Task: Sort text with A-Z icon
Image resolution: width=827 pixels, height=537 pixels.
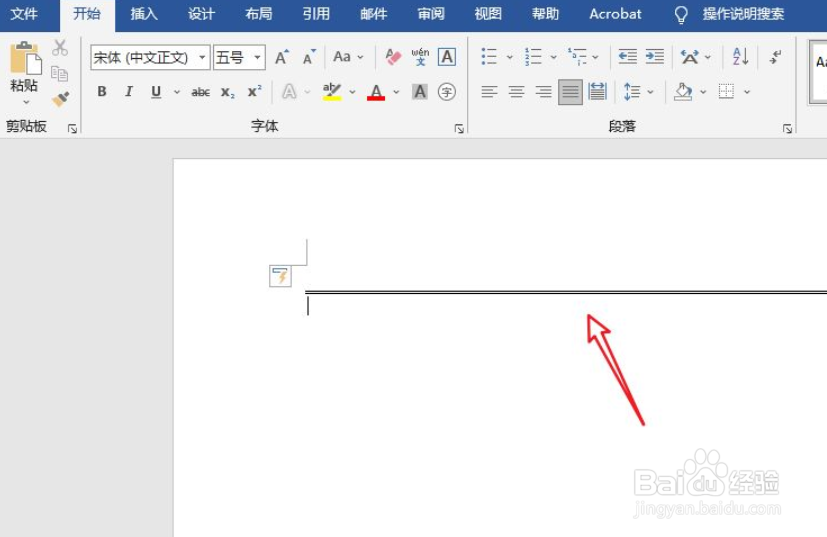Action: click(741, 56)
